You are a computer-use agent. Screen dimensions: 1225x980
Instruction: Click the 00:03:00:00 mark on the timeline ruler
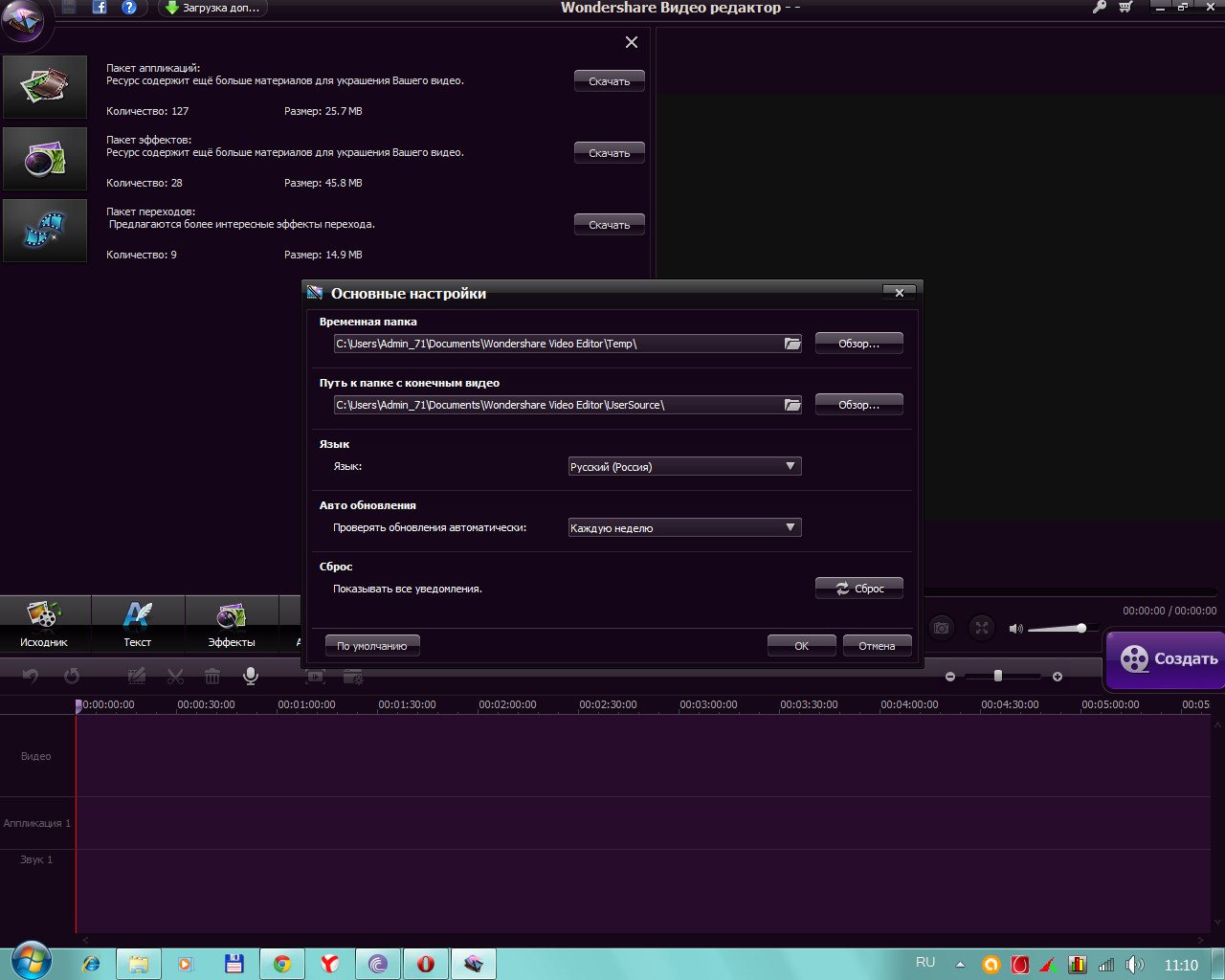click(x=708, y=704)
